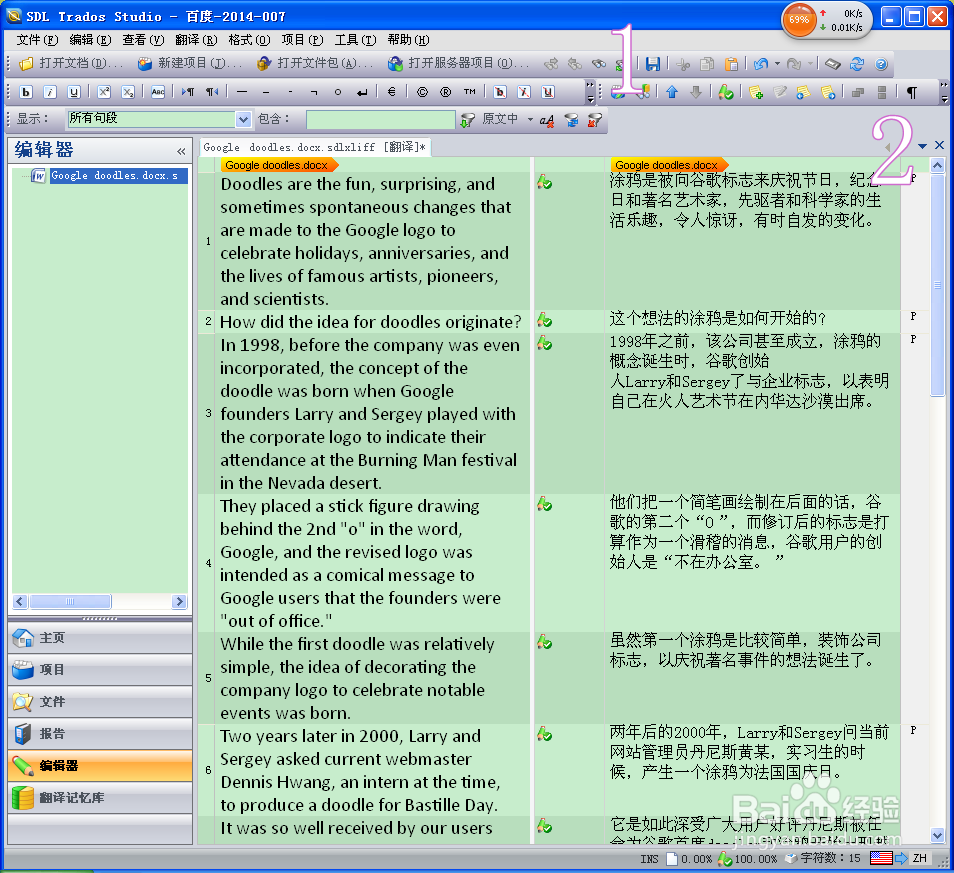Click the navigation tree horizontal scrollbar thumb

71,602
